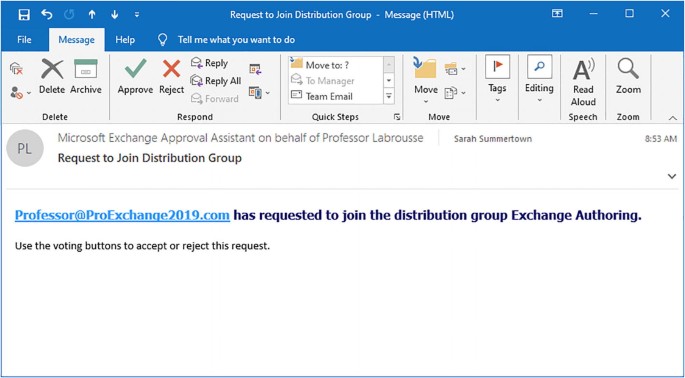Open the Help tab
This screenshot has height=378, width=685.
click(x=125, y=40)
